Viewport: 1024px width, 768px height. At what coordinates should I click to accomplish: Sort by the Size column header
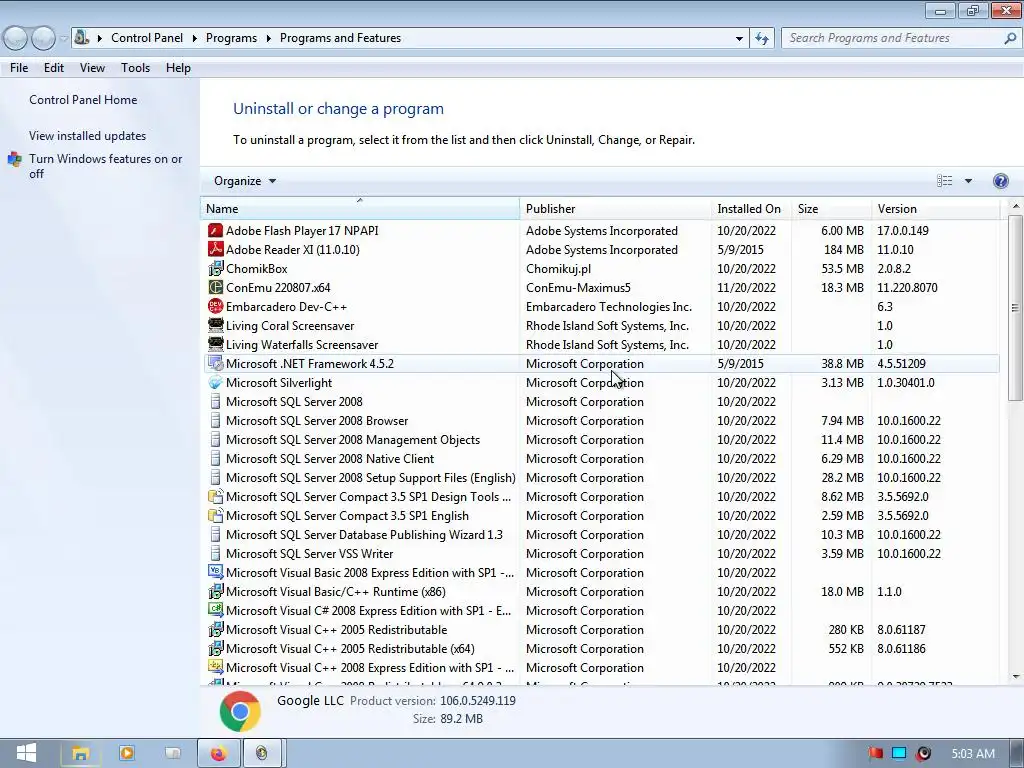[x=831, y=209]
